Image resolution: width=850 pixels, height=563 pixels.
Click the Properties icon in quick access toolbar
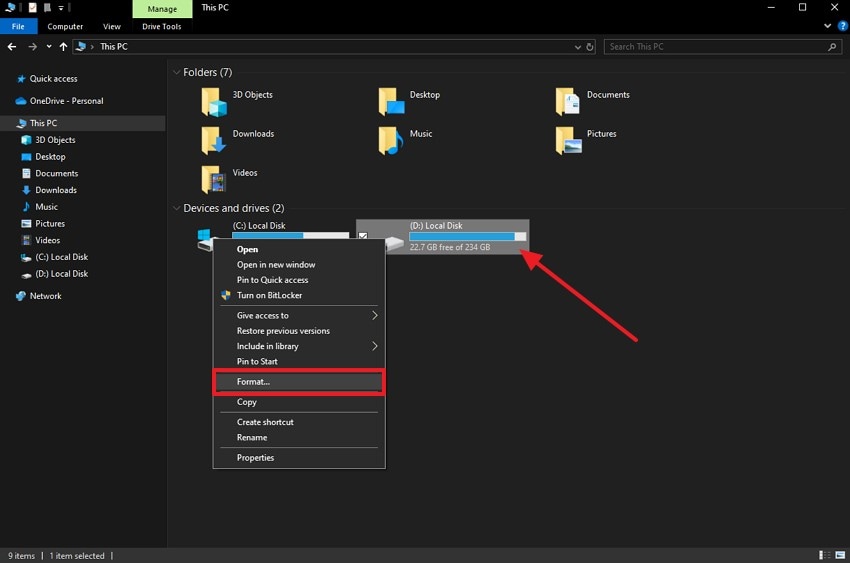click(33, 8)
